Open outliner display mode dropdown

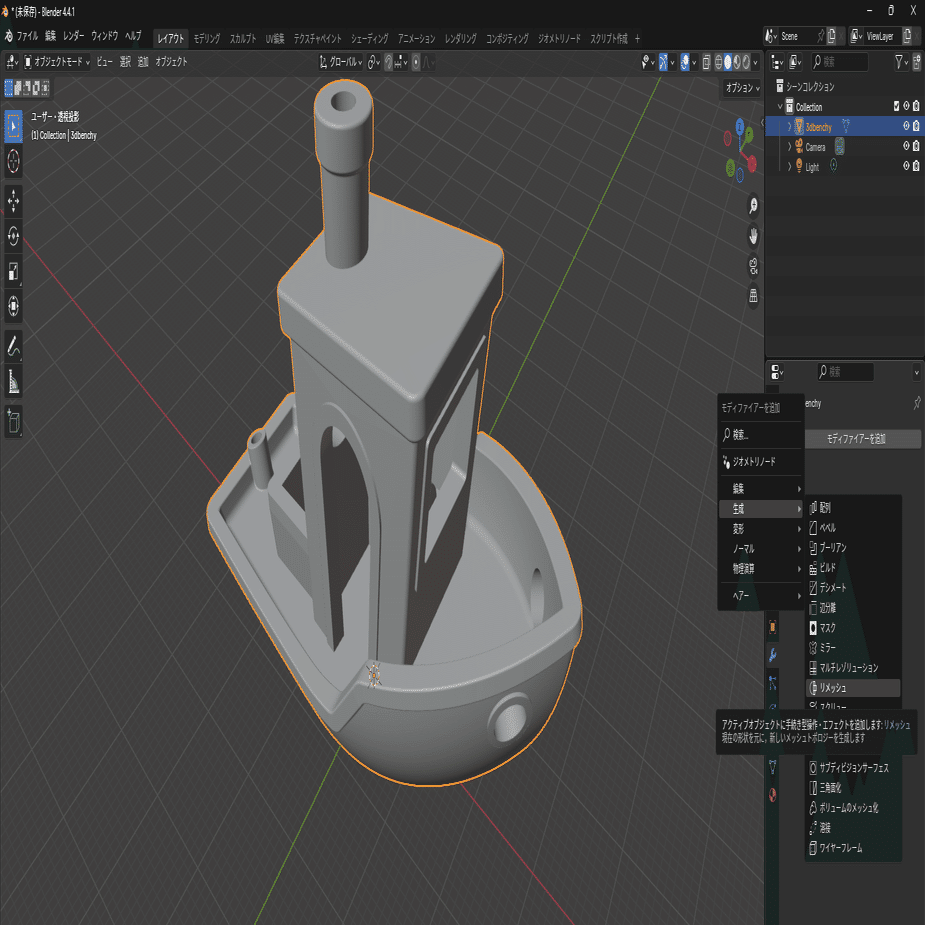(x=796, y=61)
